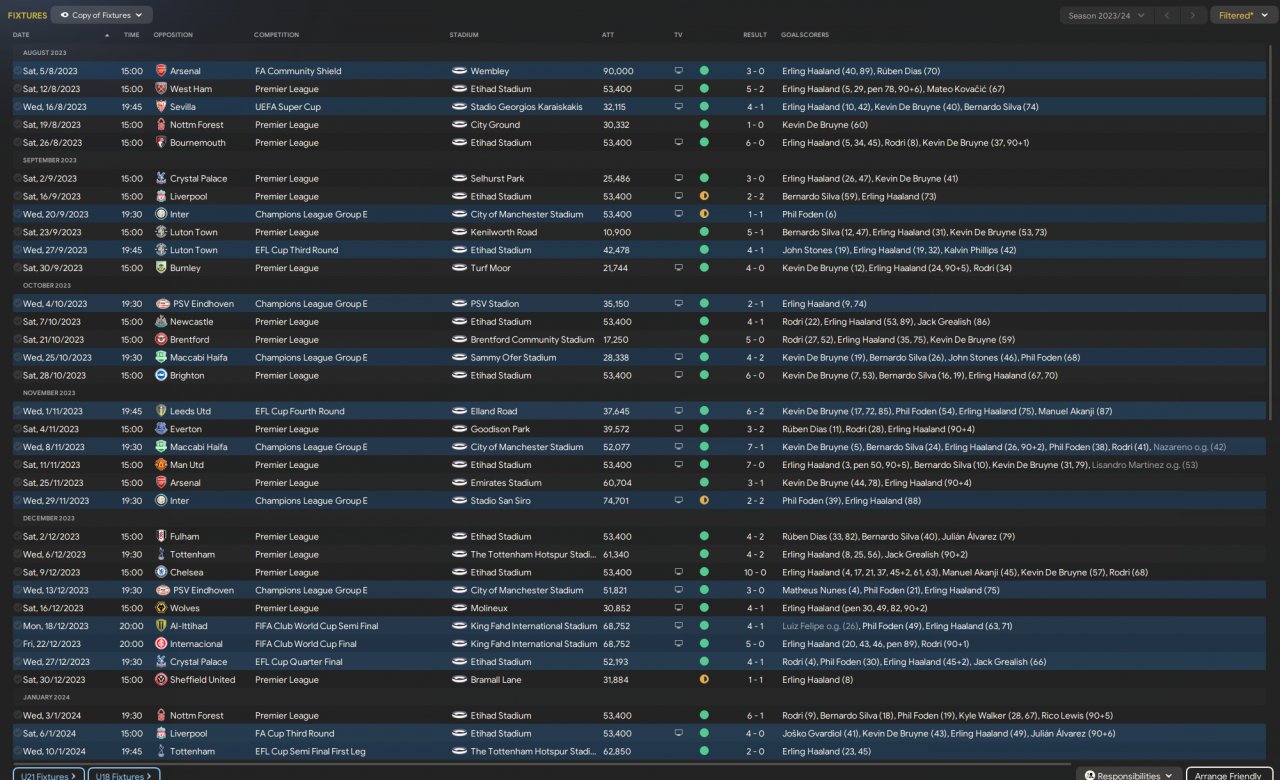Click the Everton club badge
The height and width of the screenshot is (780, 1280).
(x=161, y=429)
